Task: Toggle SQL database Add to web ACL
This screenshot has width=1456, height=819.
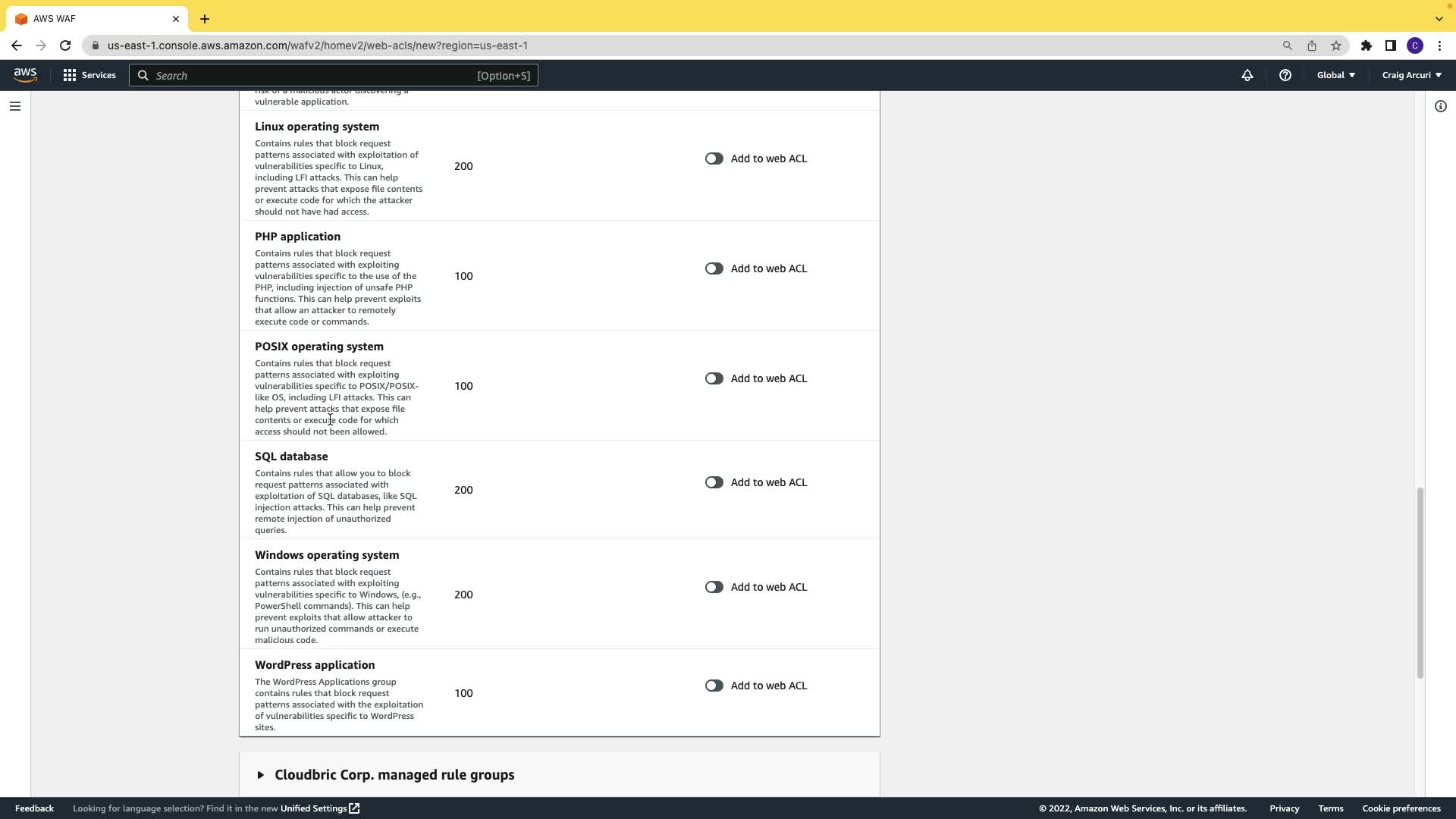Action: pos(714,482)
